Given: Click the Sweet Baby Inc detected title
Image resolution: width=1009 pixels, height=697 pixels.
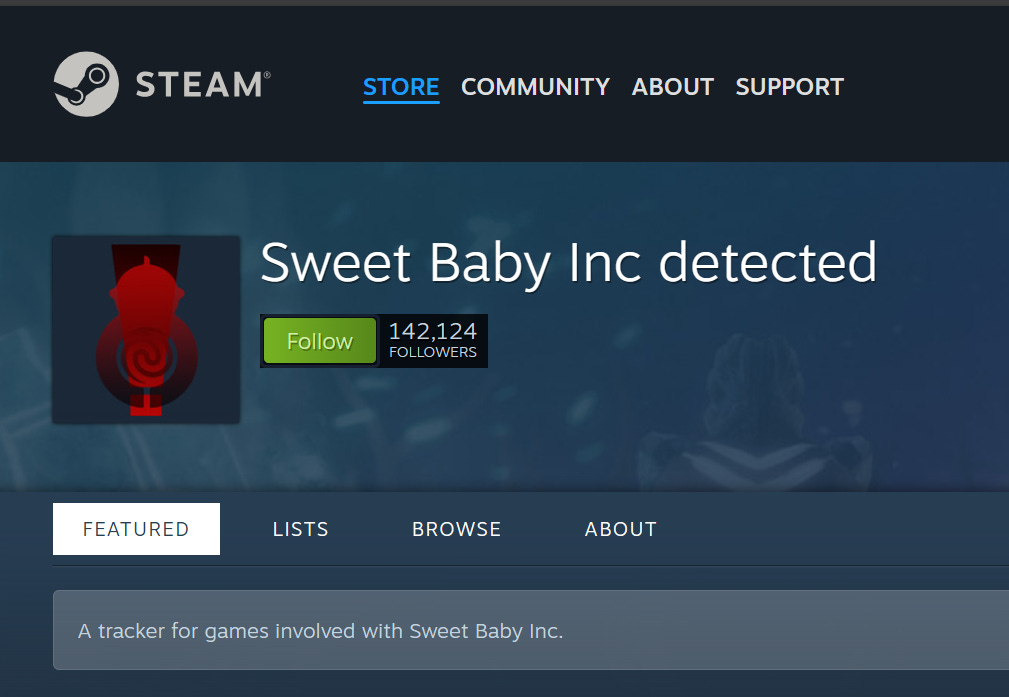Looking at the screenshot, I should (568, 263).
